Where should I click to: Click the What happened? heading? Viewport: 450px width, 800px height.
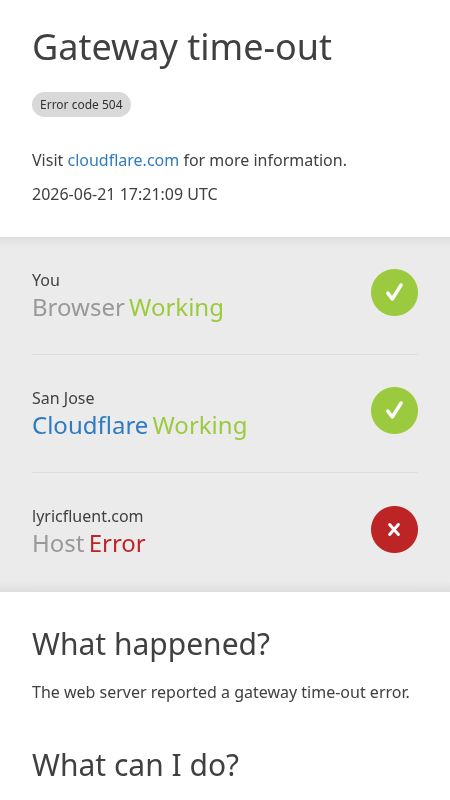tap(151, 644)
